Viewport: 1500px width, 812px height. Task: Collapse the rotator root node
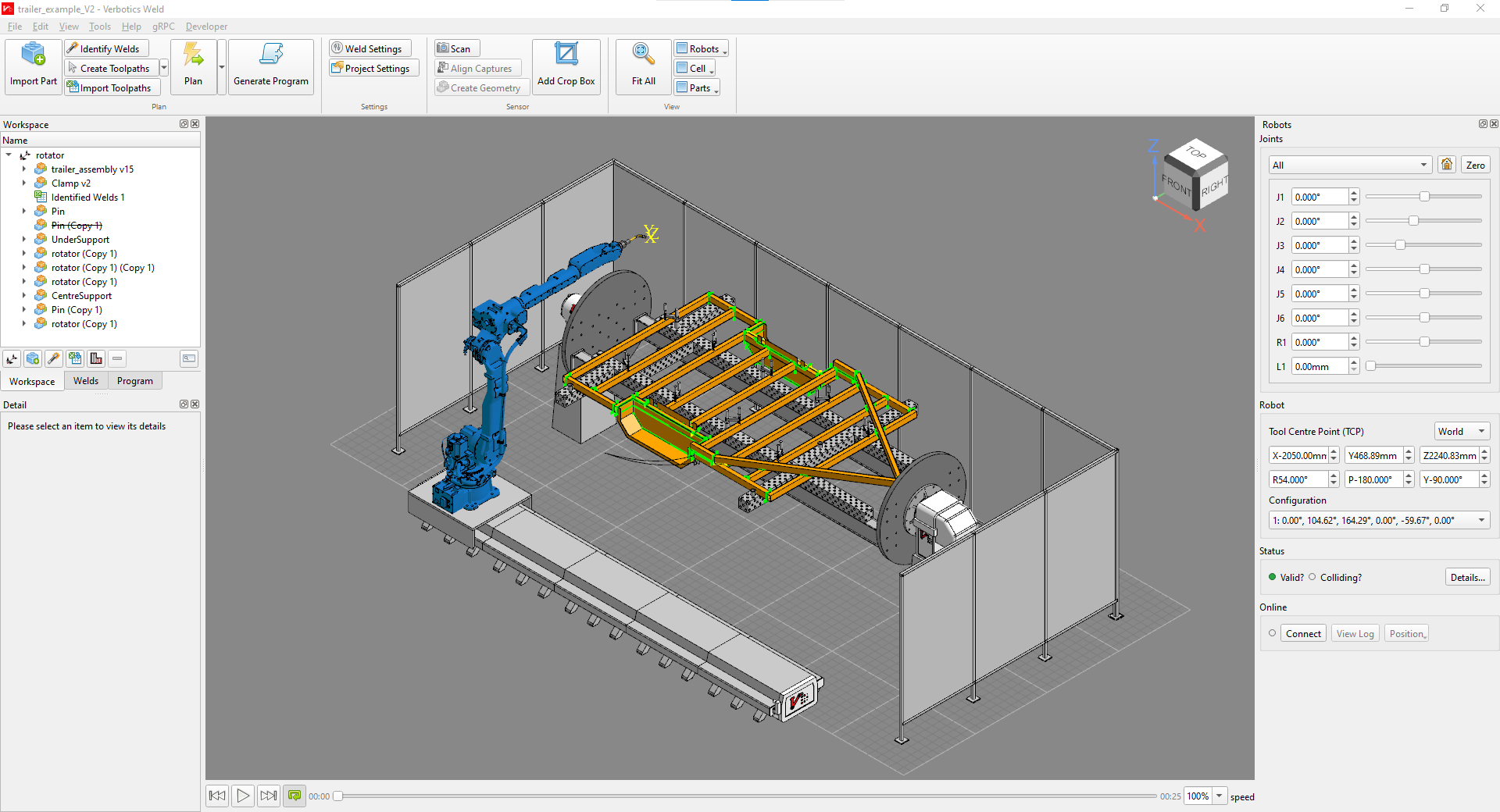coord(9,155)
